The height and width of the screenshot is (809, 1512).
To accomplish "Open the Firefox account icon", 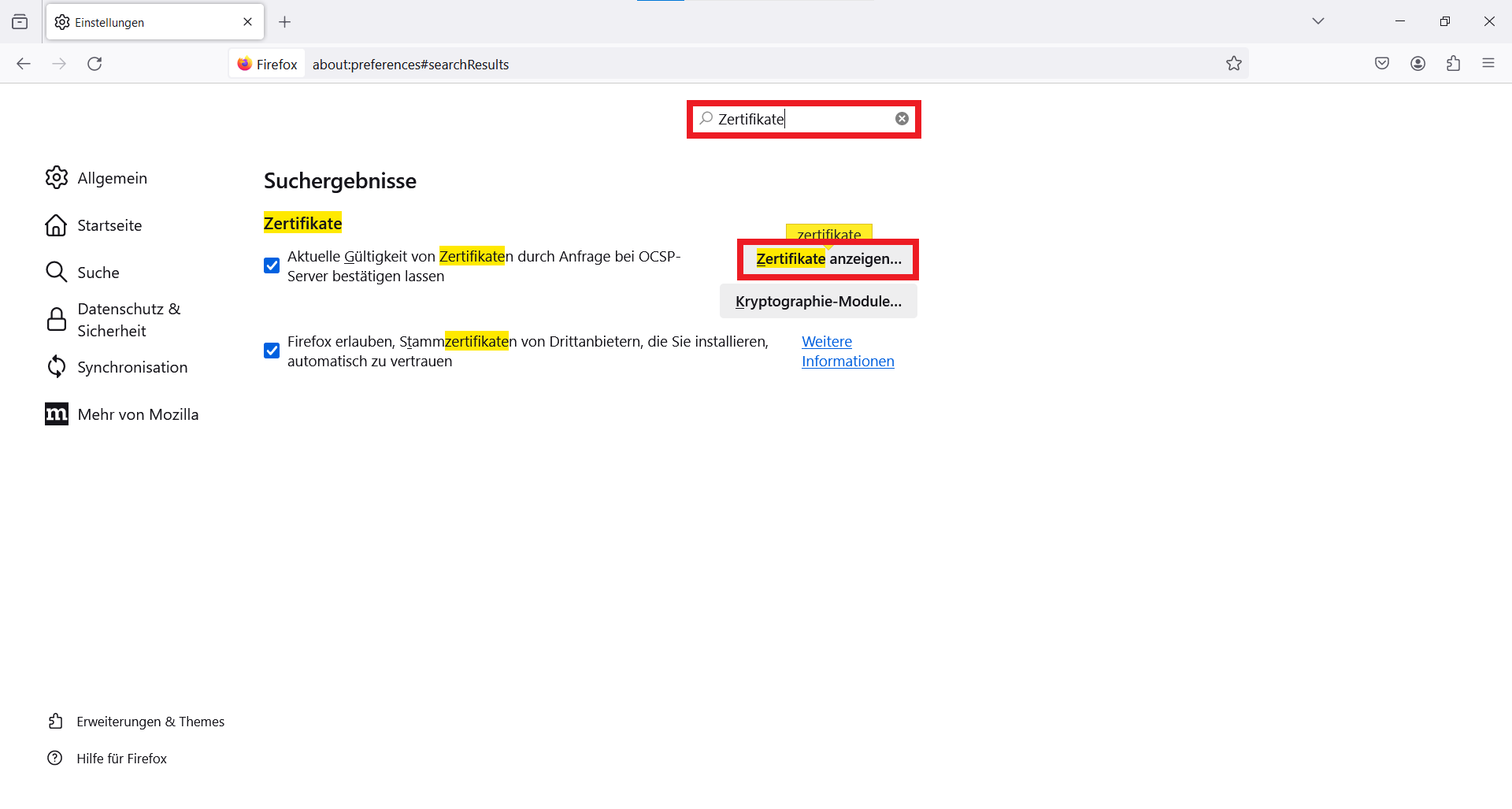I will pos(1417,64).
